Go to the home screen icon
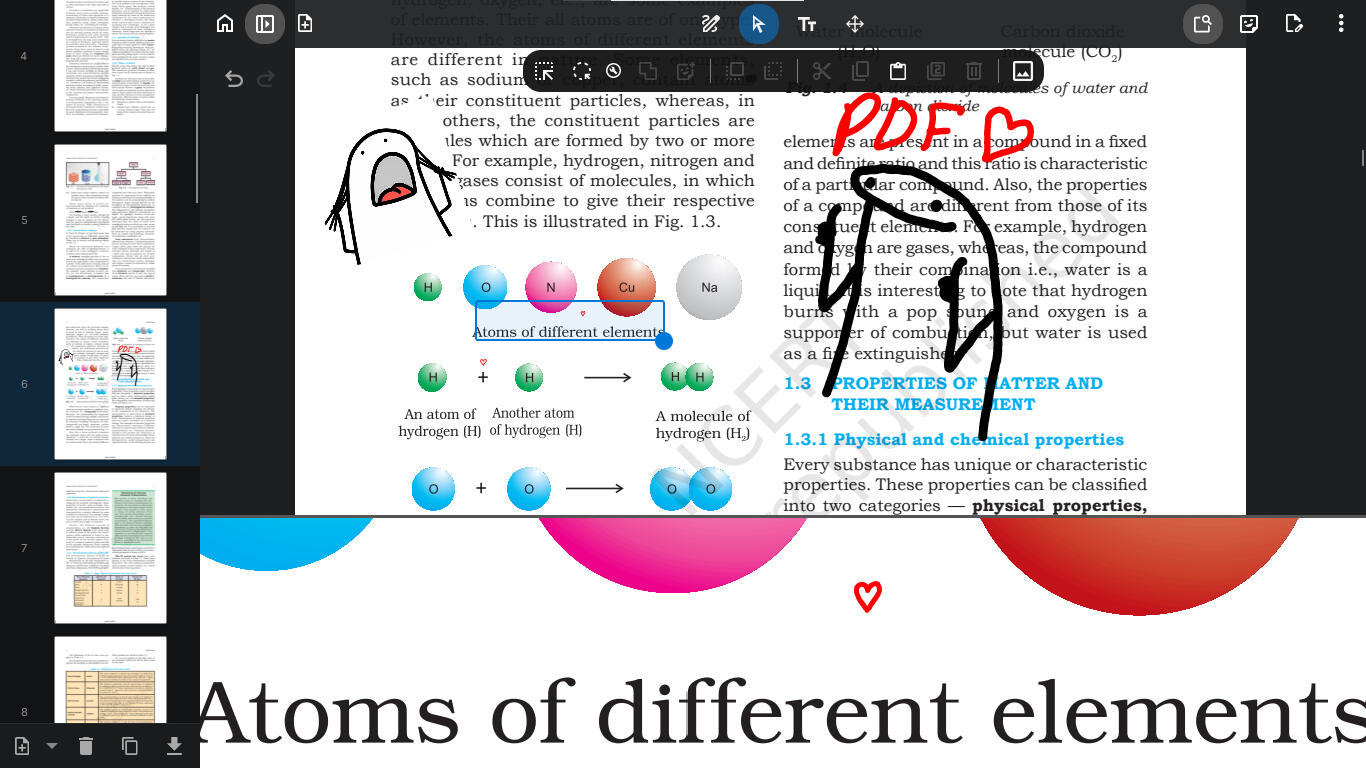This screenshot has height=768, width=1366. 225,24
